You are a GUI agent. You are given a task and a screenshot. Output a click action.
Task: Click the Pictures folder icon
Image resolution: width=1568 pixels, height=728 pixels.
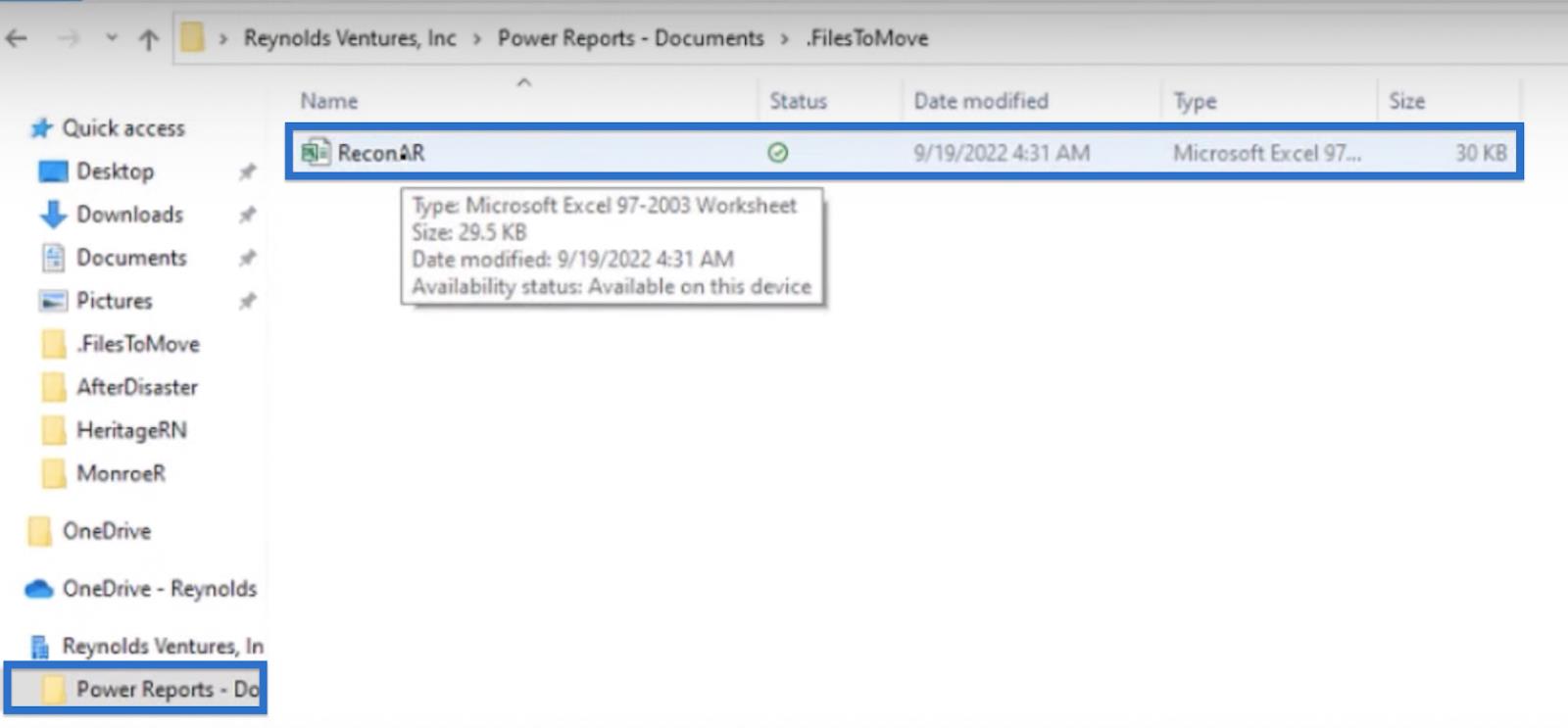pyautogui.click(x=53, y=301)
